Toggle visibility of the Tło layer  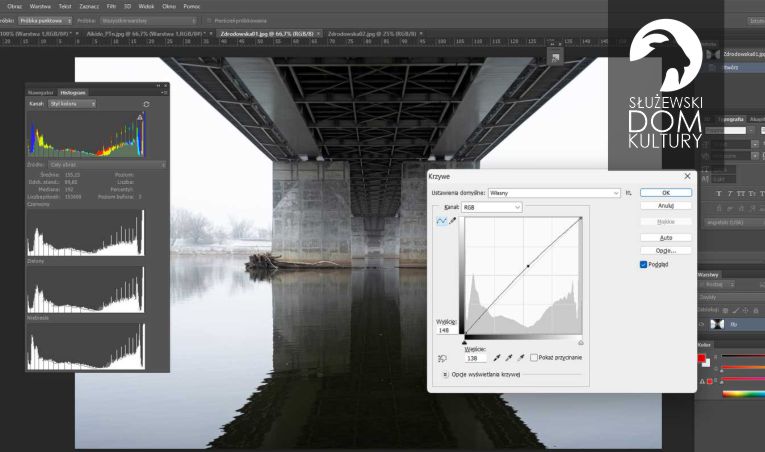tap(701, 325)
